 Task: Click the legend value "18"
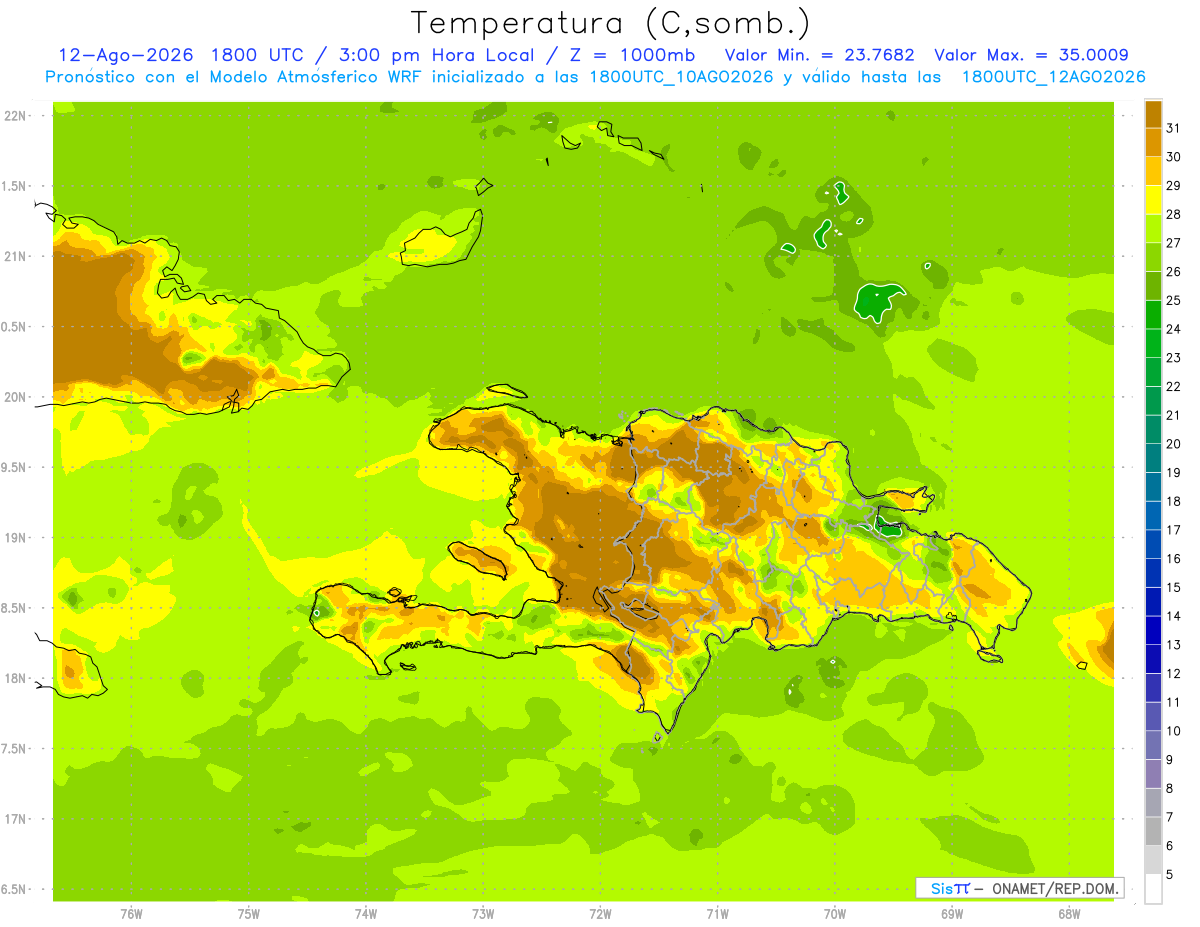1174,501
